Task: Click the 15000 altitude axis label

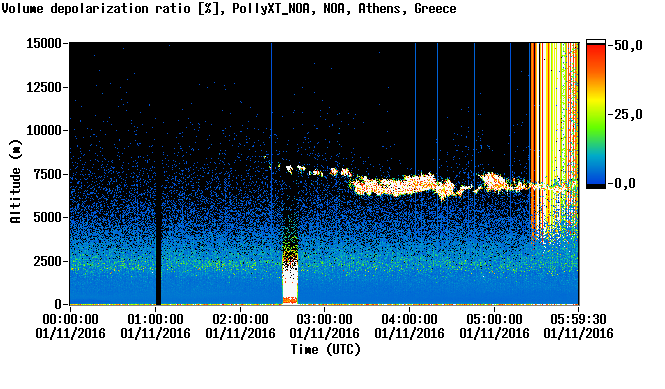Action: (x=44, y=43)
